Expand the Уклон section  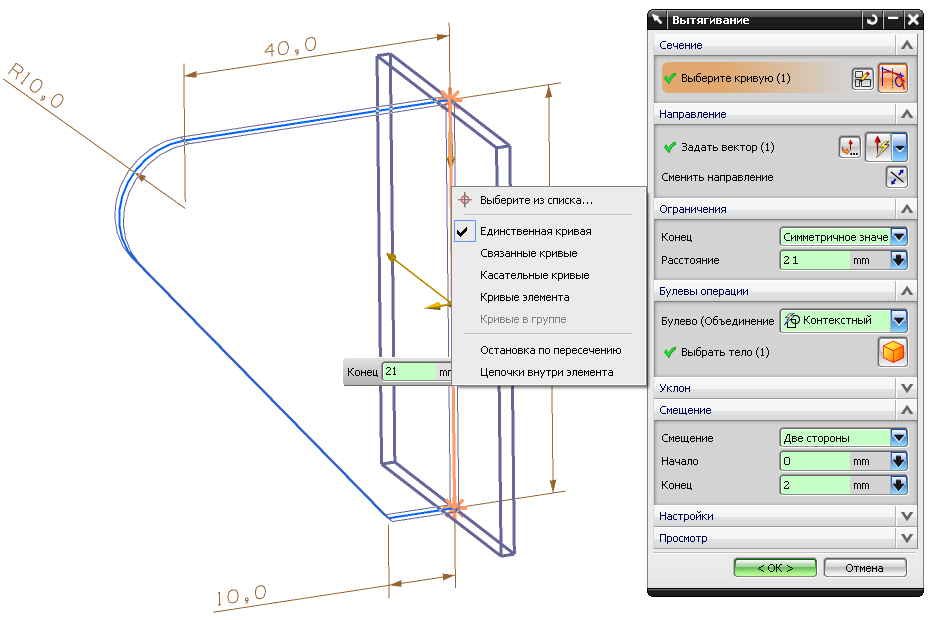click(907, 388)
